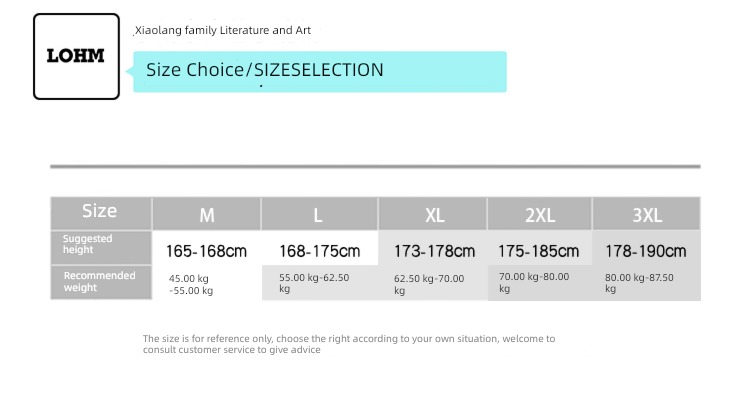Choose the 2XL size header cell
Viewport: 750px width, 410px height.
tap(540, 214)
